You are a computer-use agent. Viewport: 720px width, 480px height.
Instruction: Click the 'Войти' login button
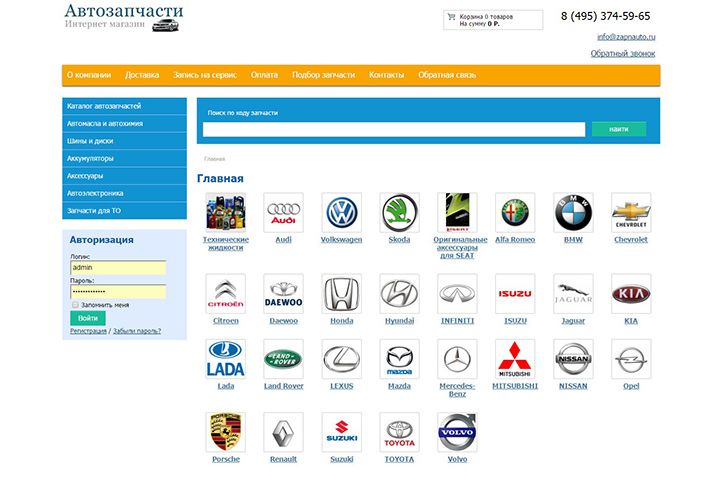88,318
